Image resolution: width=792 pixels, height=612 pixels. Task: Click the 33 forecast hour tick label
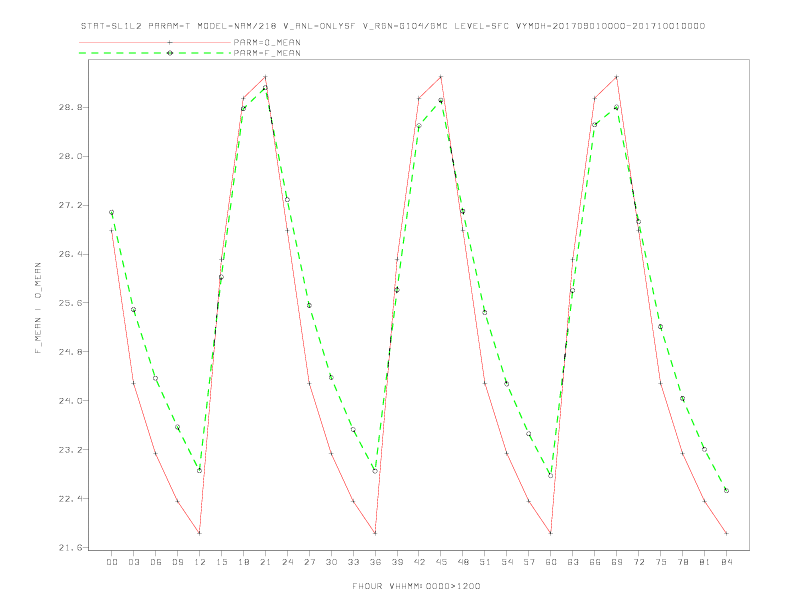353,562
